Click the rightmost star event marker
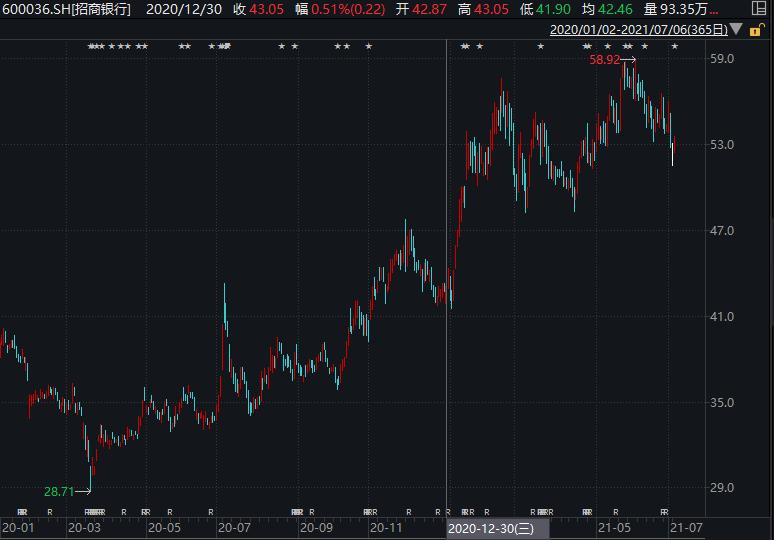Screen dimensions: 774x540 [675, 47]
